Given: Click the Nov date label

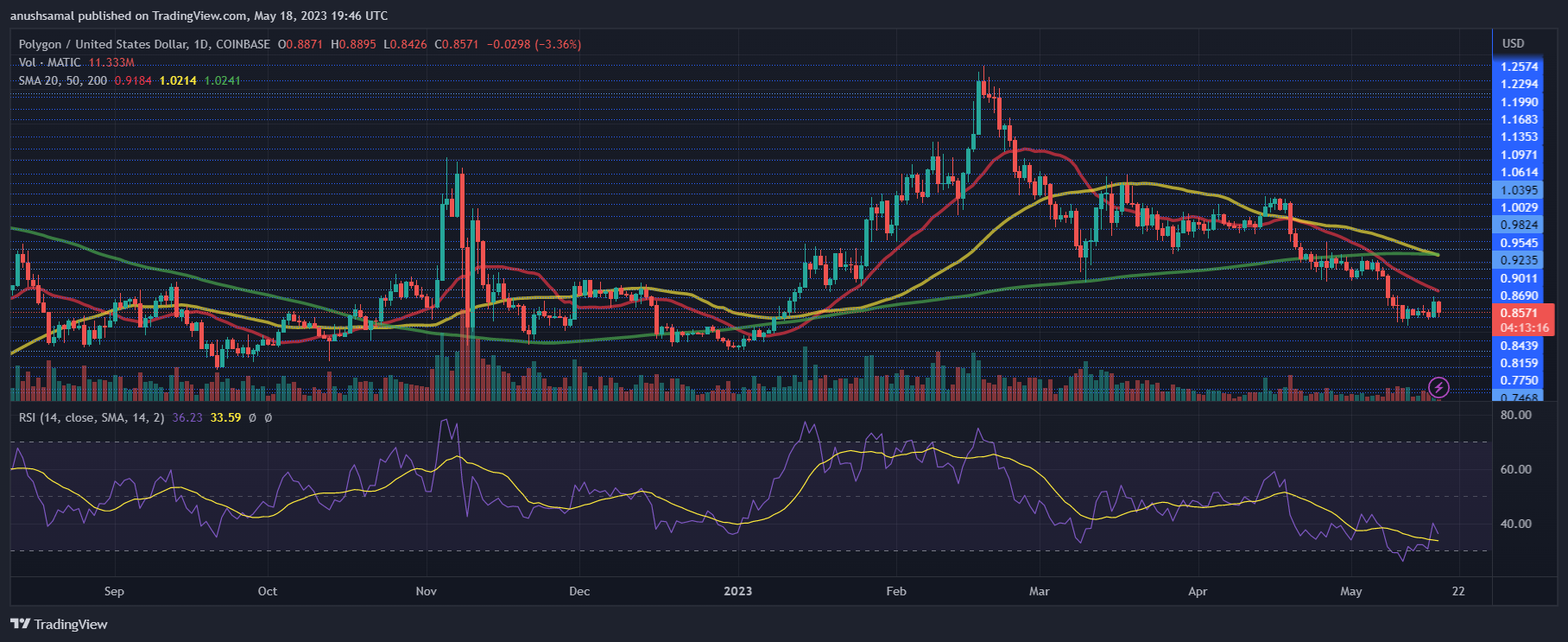Looking at the screenshot, I should coord(426,591).
